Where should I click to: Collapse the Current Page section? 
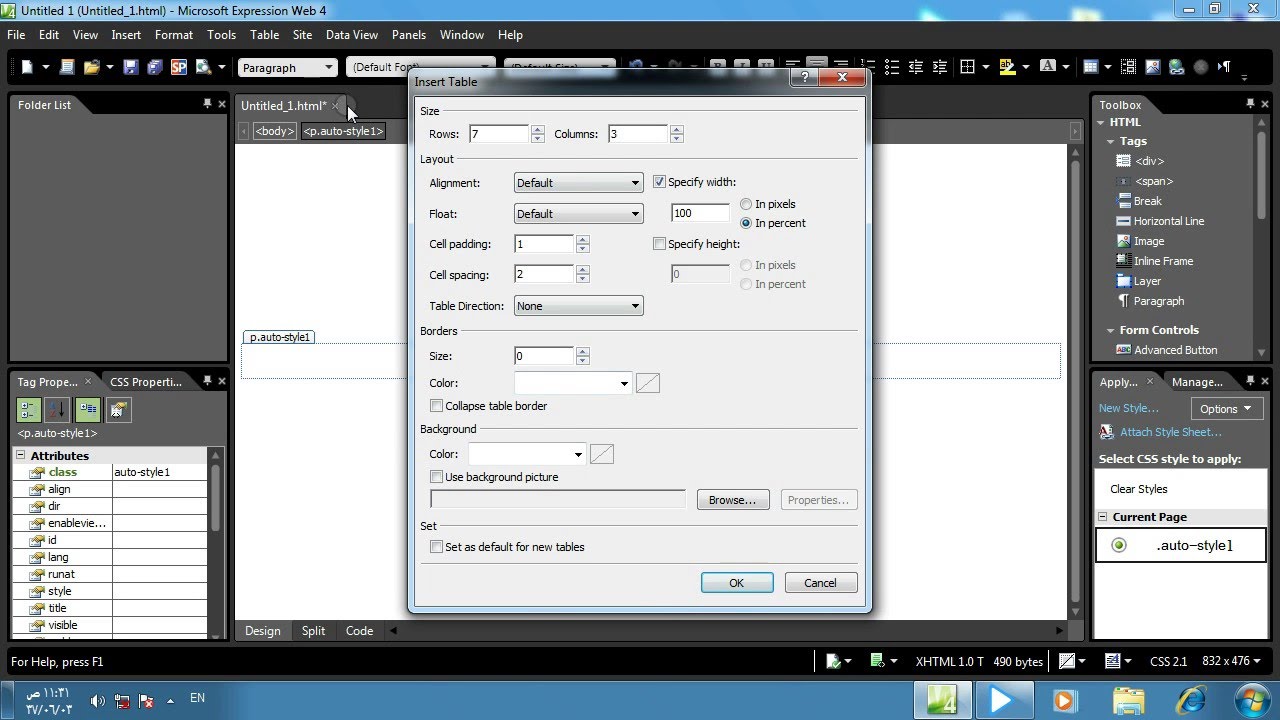[1103, 517]
